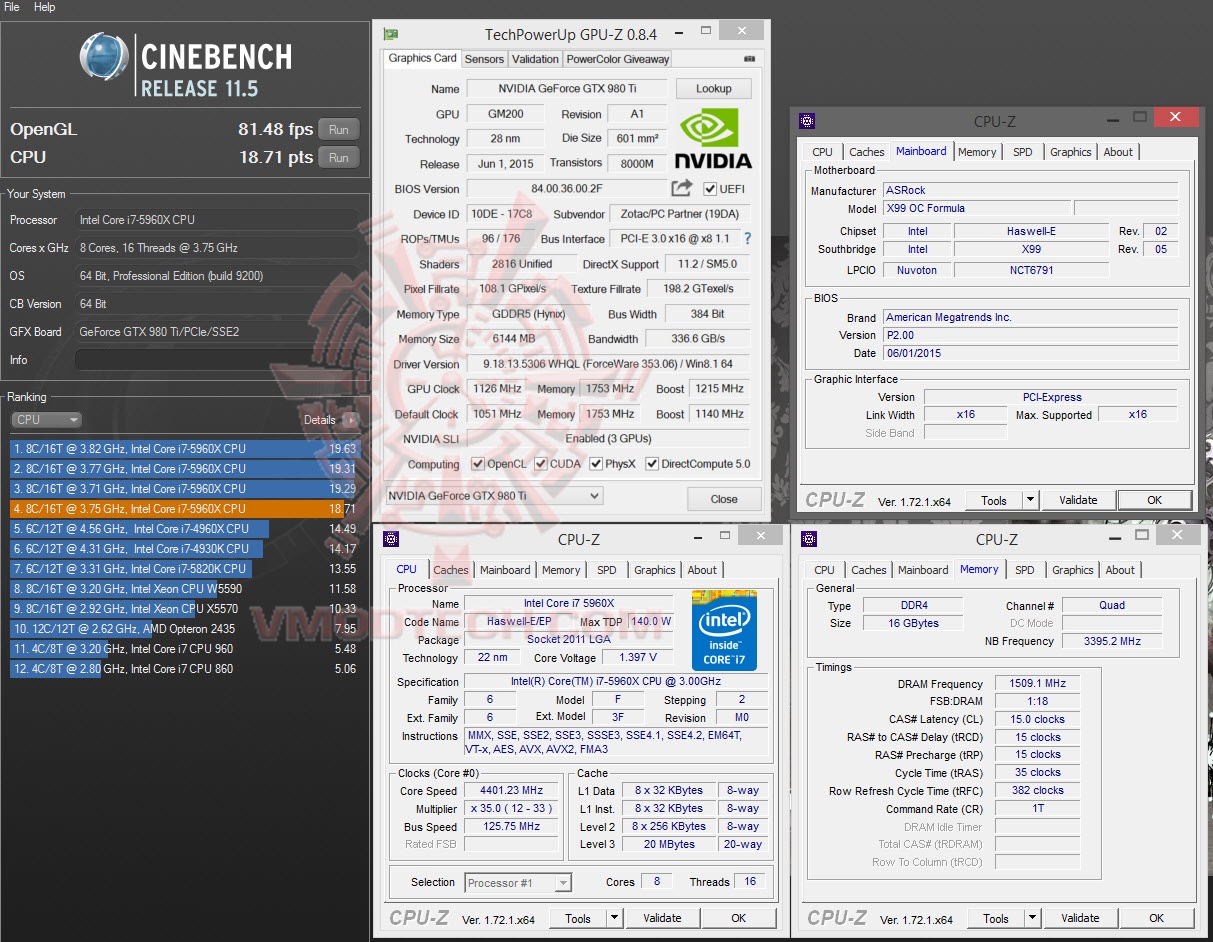
Task: Click Tools button in CPU-Z CPU window
Action: click(x=578, y=918)
